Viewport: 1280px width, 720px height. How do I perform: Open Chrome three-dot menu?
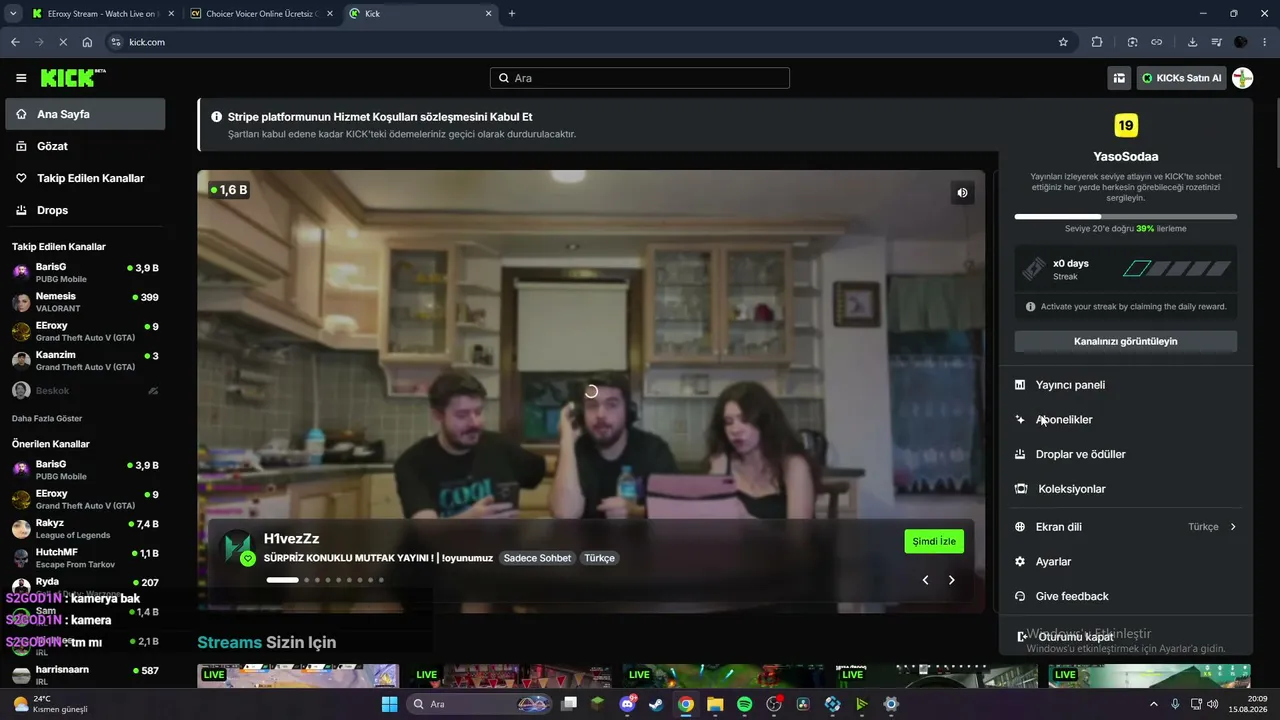(1264, 42)
